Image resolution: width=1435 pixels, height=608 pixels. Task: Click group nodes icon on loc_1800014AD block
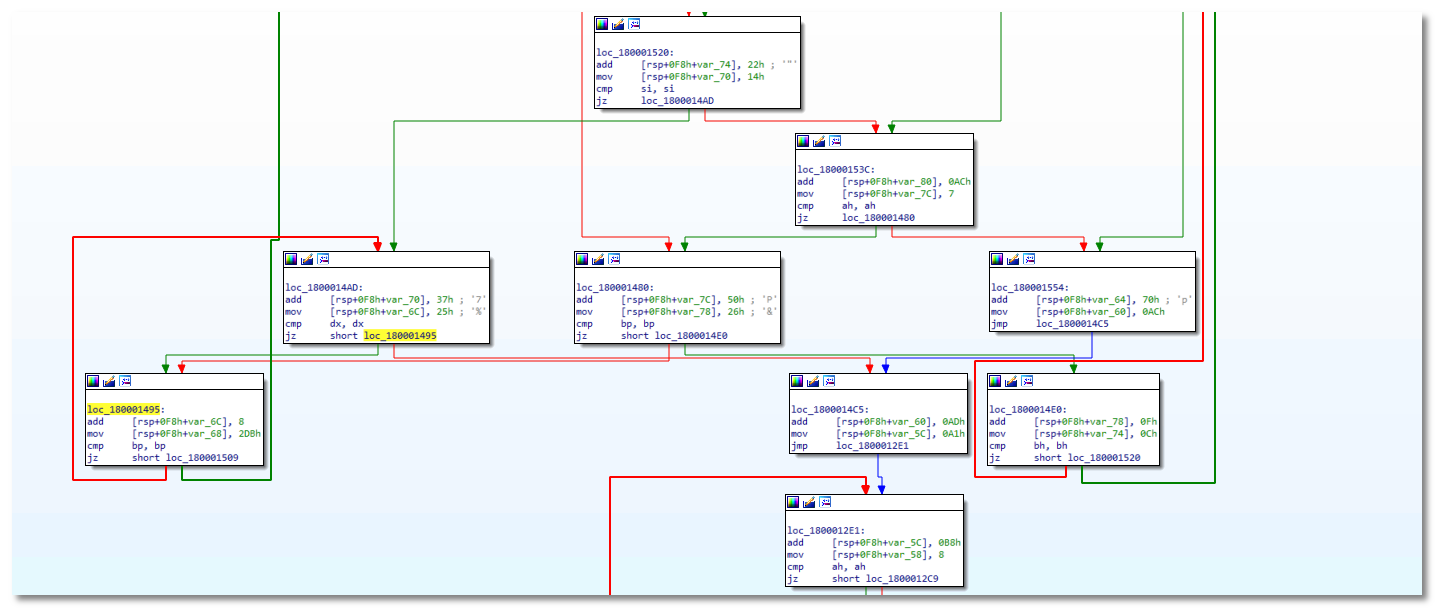click(x=324, y=259)
